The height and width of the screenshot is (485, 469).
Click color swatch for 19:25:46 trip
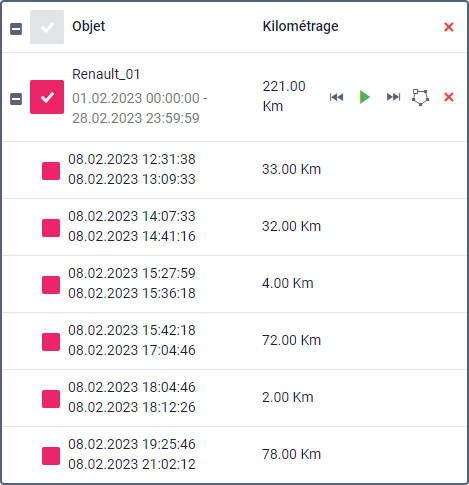coord(51,456)
